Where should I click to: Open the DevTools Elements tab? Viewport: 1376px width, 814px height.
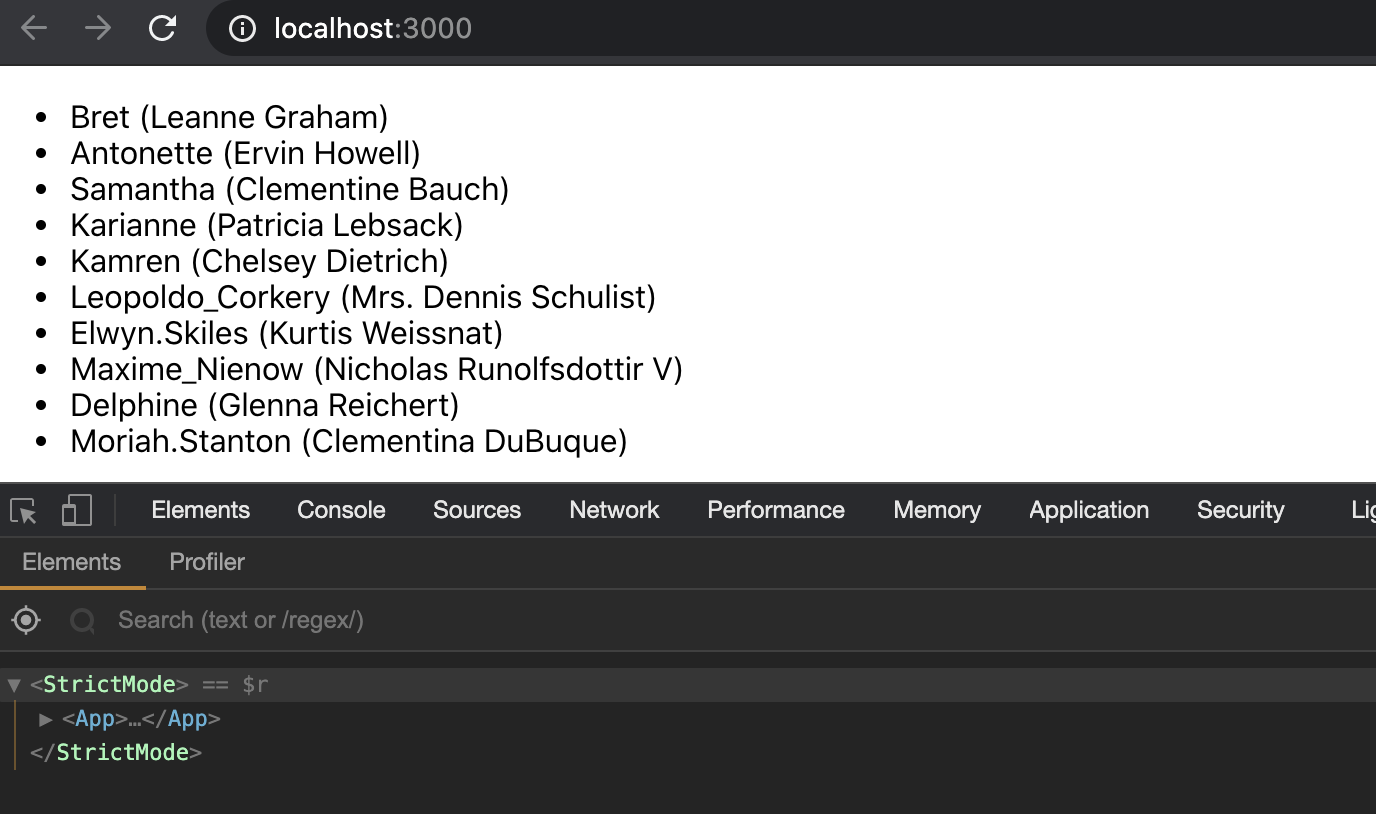(201, 510)
